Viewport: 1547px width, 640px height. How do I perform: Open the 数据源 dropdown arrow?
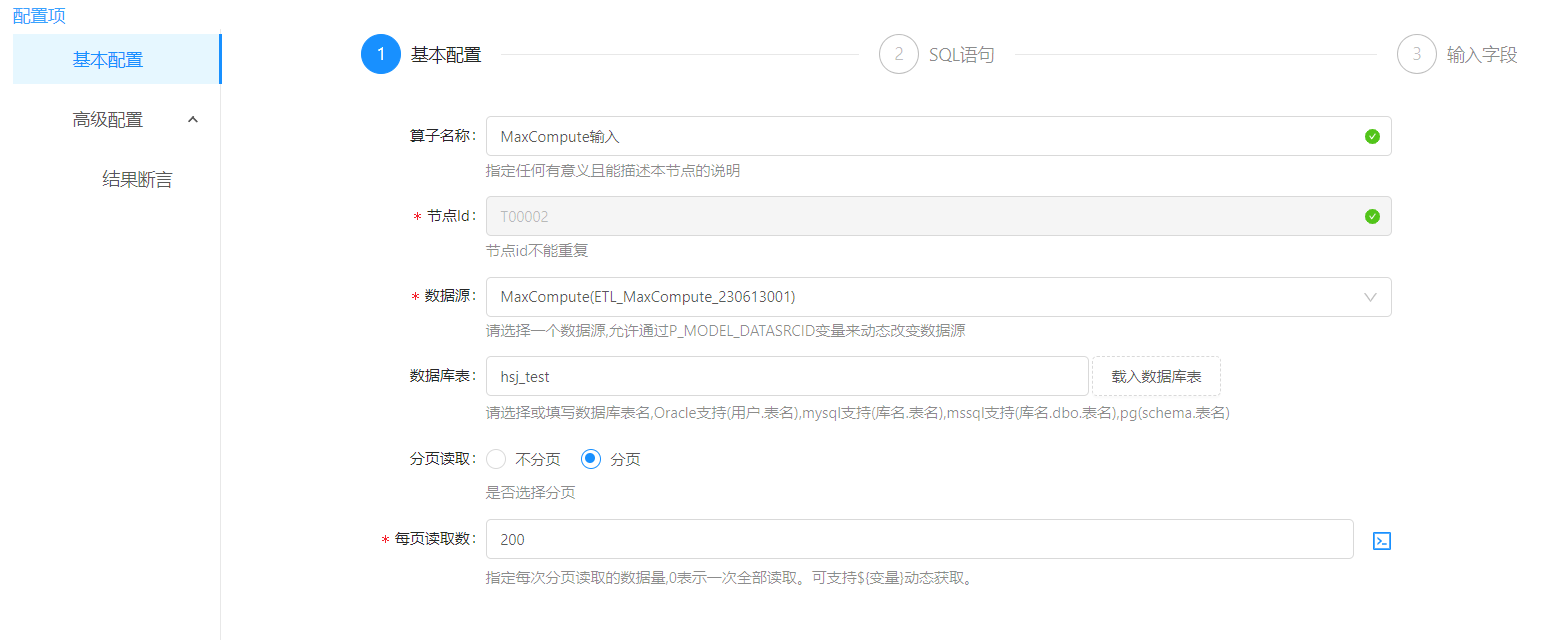point(1370,297)
